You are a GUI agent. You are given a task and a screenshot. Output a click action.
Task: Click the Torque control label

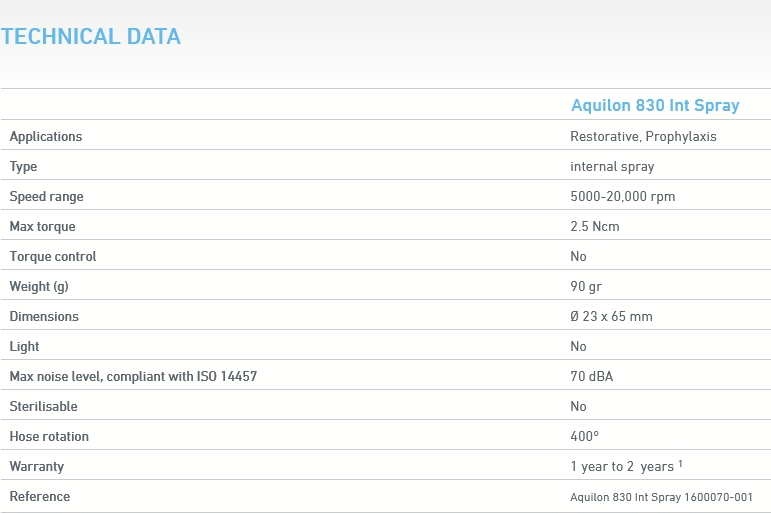pos(53,256)
